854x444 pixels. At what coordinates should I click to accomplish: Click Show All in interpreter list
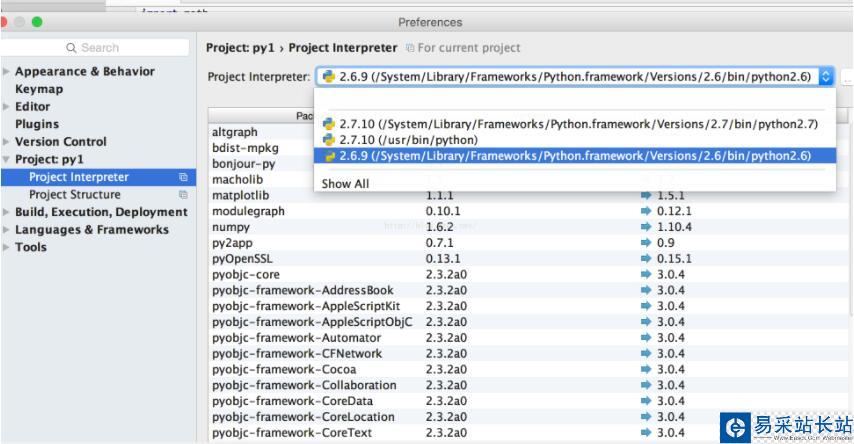345,184
